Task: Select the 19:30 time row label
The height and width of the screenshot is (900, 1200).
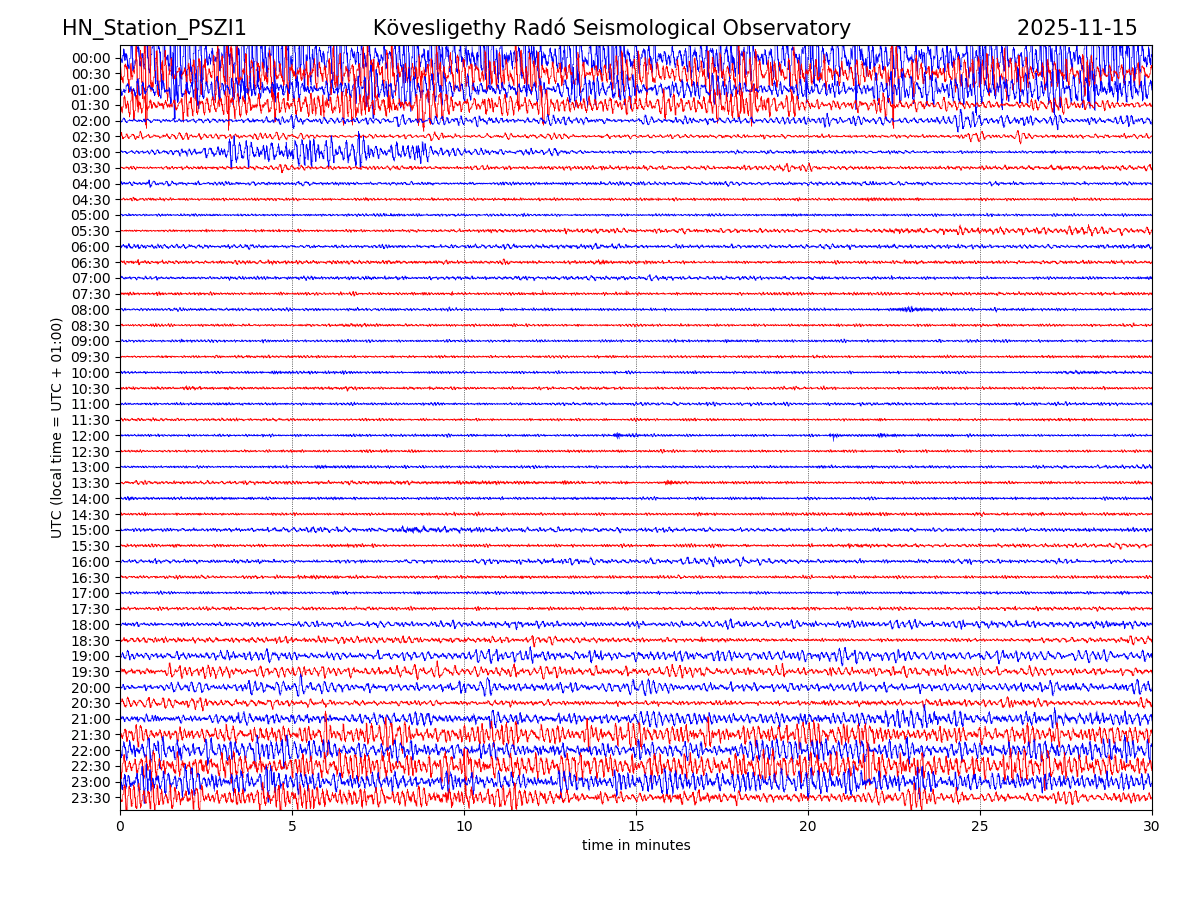Action: click(90, 672)
